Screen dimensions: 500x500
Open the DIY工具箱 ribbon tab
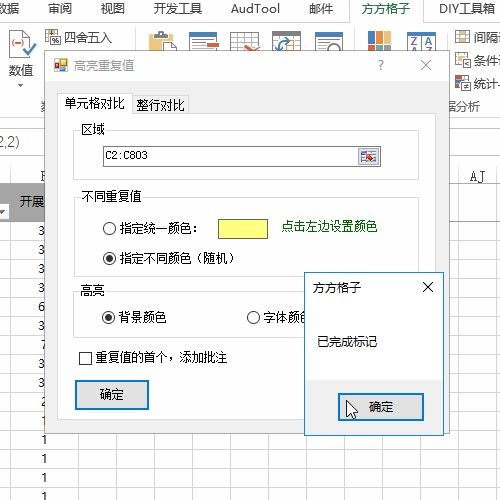coord(467,9)
